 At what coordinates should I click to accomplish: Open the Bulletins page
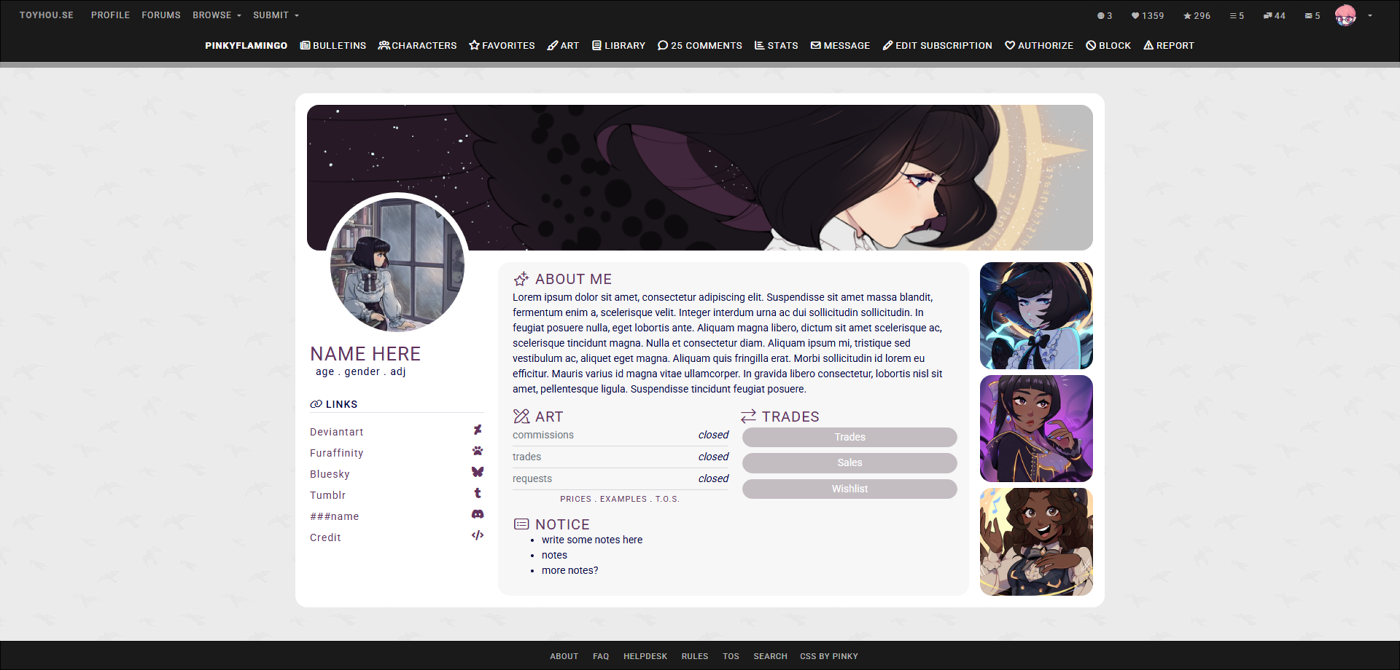pos(333,45)
